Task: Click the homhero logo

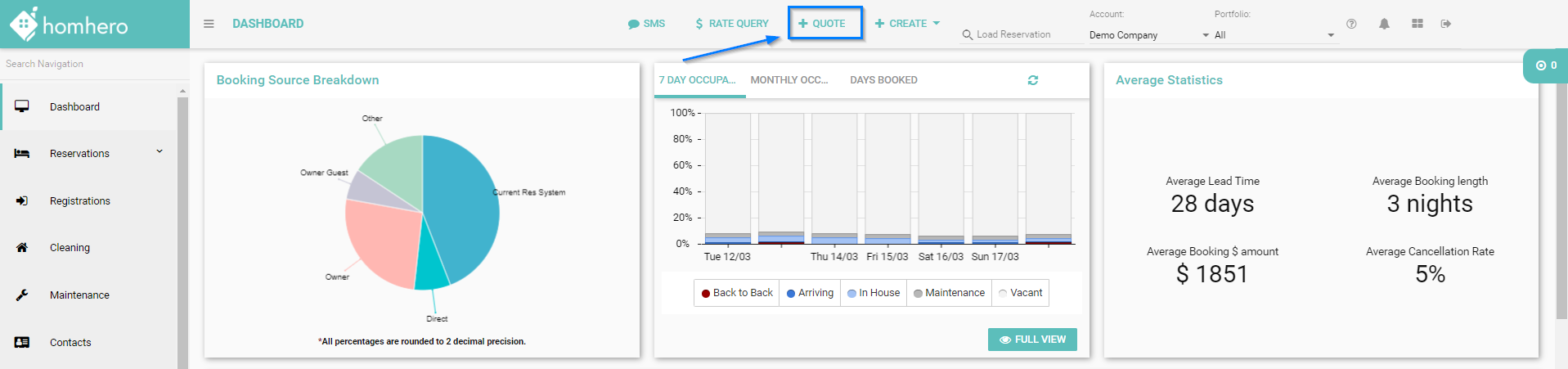Action: pyautogui.click(x=70, y=25)
